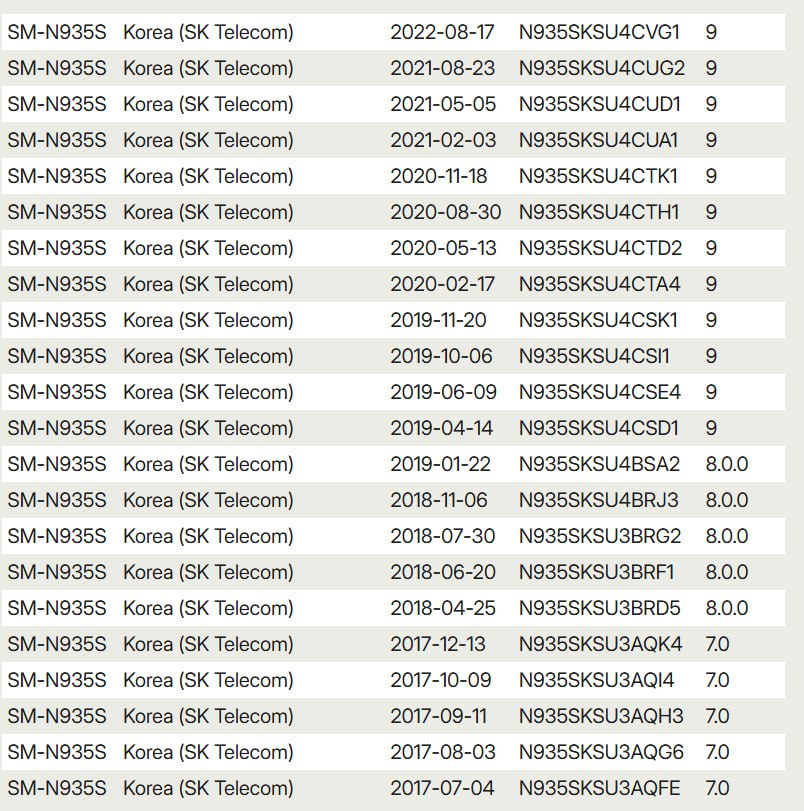Select Korea (SK Telecom) in the 2018-11-06 row
Image resolution: width=804 pixels, height=811 pixels.
pyautogui.click(x=208, y=500)
